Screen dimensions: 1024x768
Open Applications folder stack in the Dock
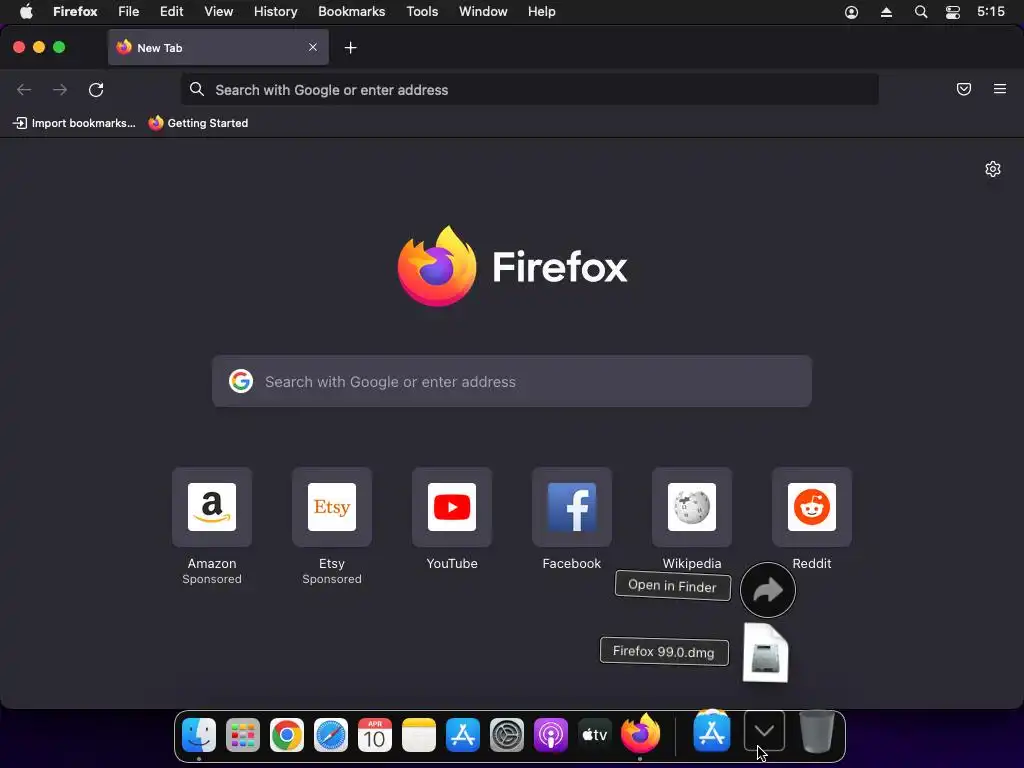click(x=712, y=731)
